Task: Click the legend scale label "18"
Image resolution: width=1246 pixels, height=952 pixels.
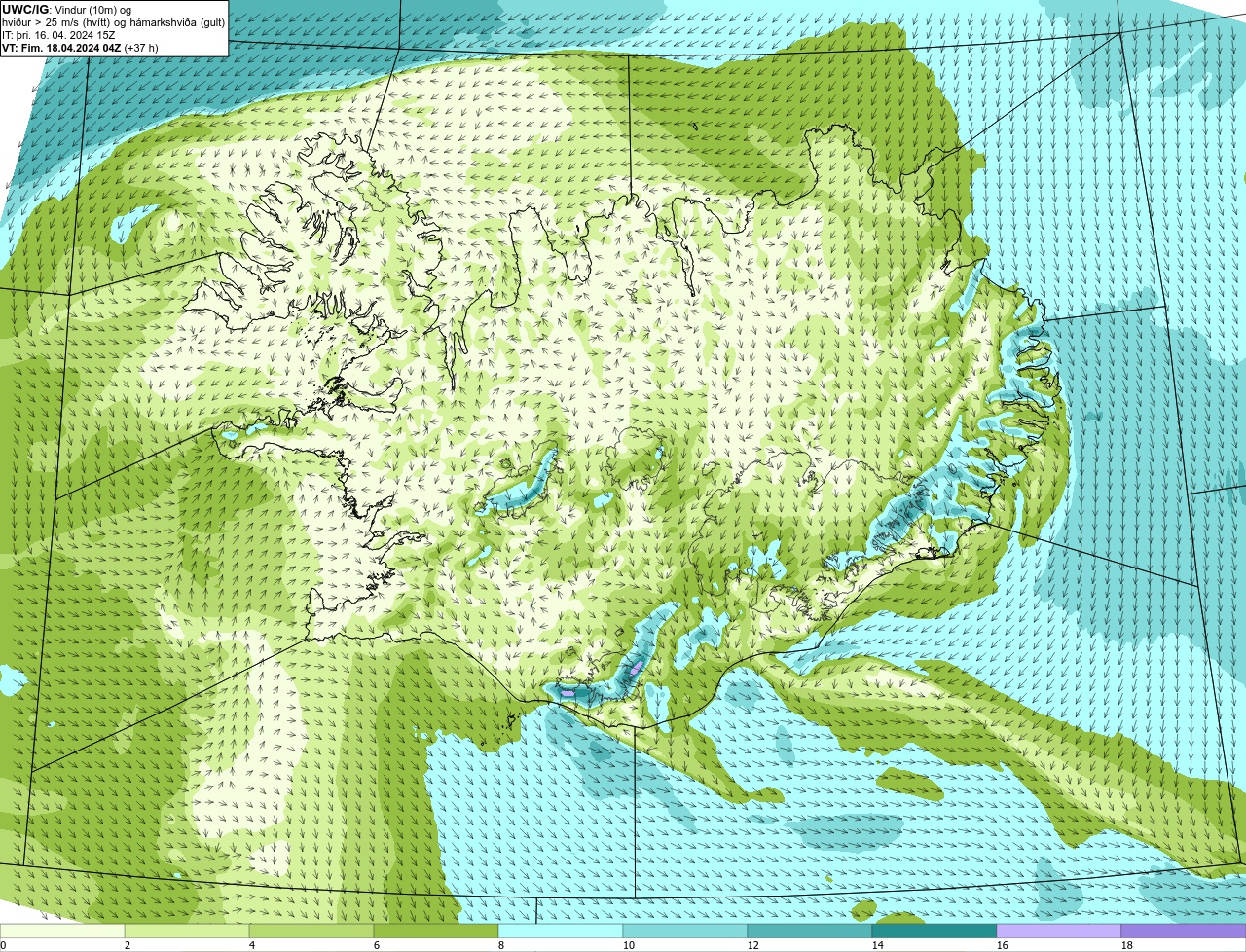Action: [1127, 945]
